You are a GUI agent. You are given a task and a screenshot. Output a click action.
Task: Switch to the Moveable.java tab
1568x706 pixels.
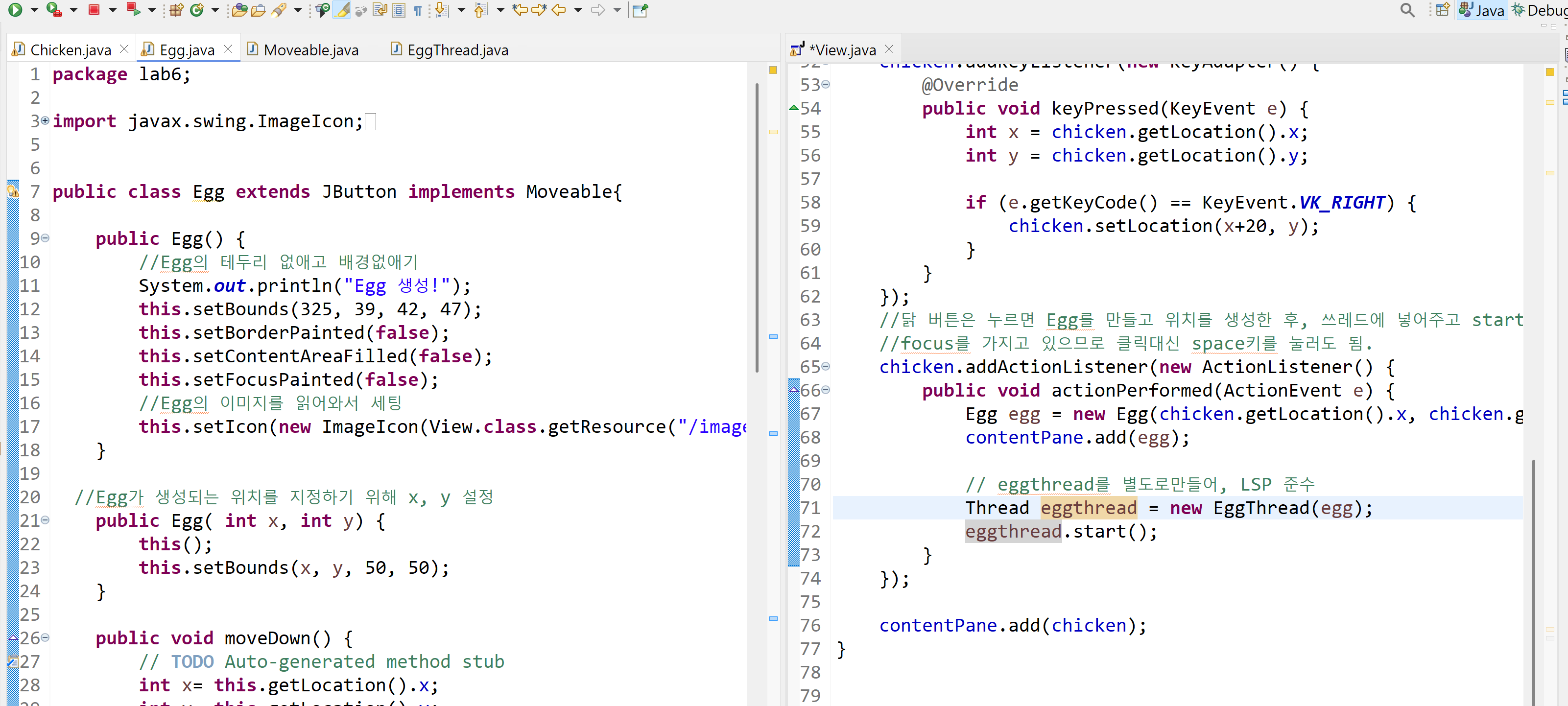point(310,50)
